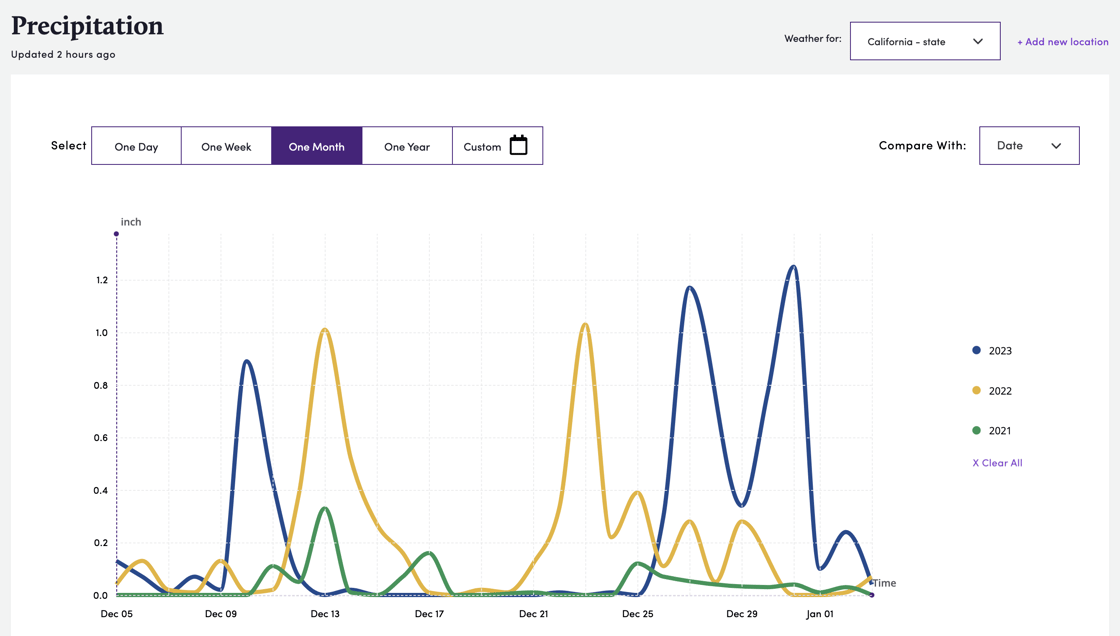Screen dimensions: 1120x636
Task: Click the 2021 green legend dot
Action: pos(976,430)
